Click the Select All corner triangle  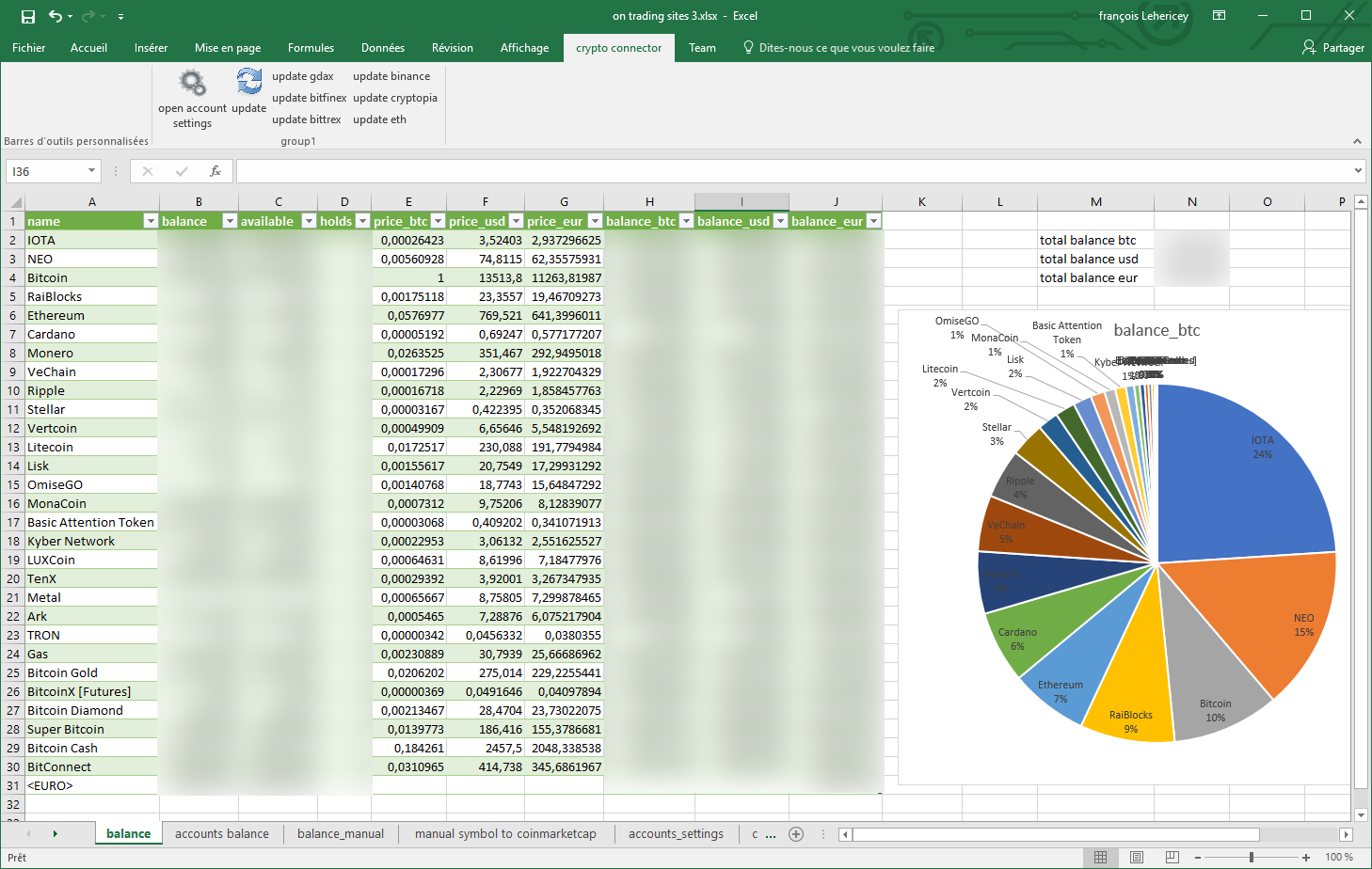(14, 202)
